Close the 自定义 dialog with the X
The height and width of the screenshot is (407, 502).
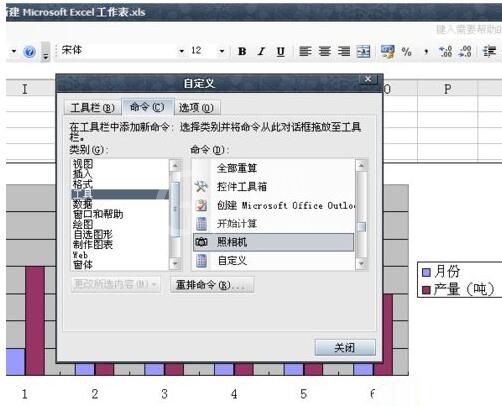coord(368,79)
